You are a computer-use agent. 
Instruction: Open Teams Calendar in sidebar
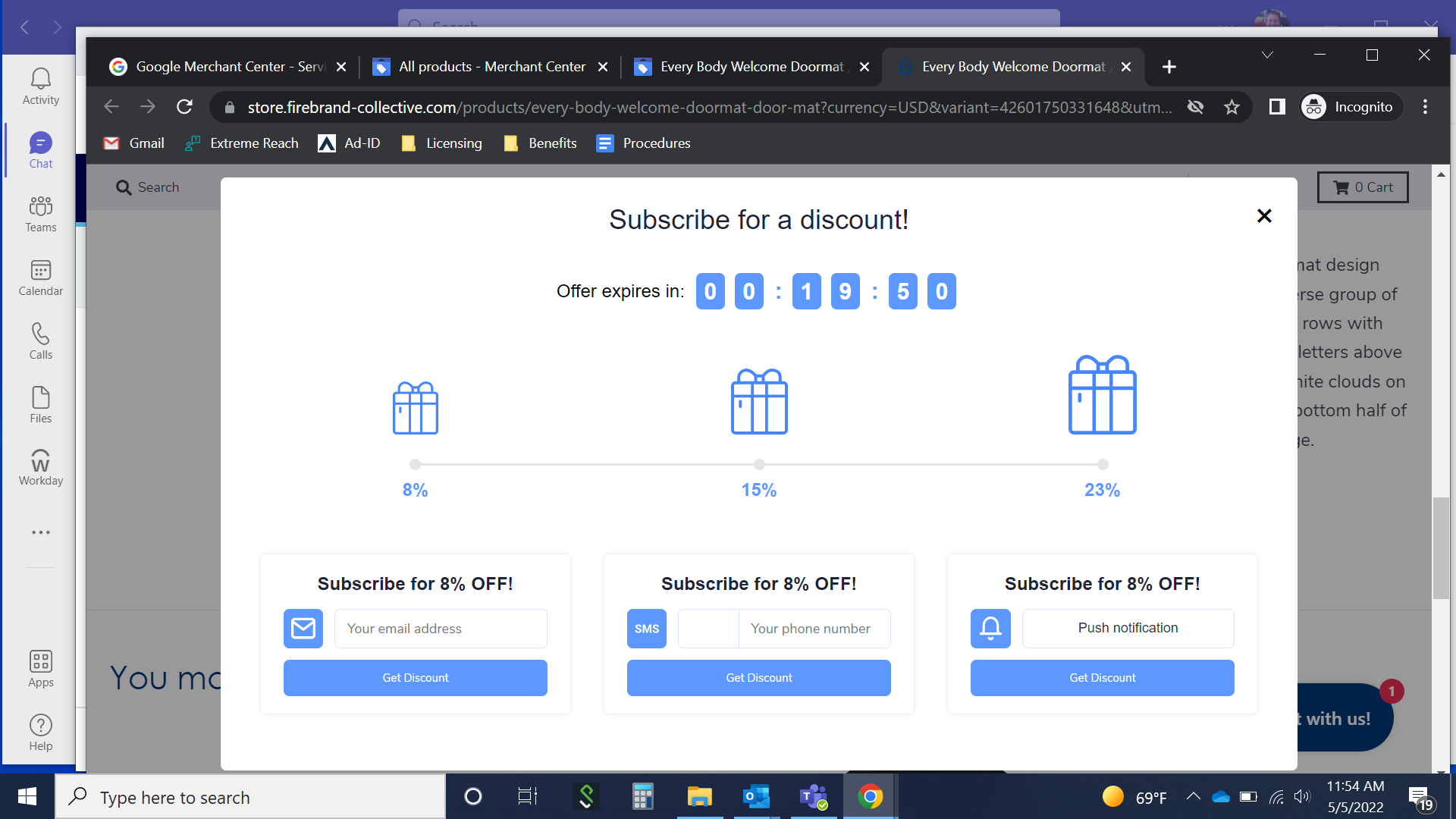[x=41, y=278]
